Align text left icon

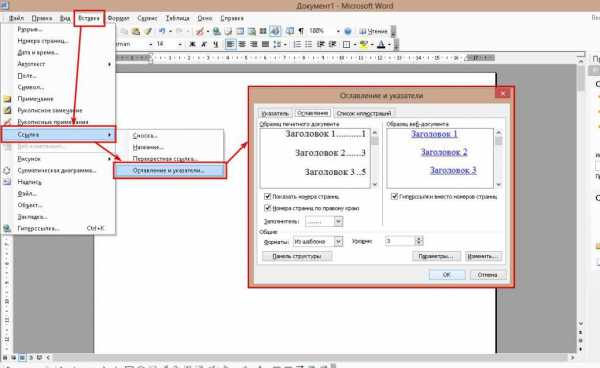coord(230,44)
